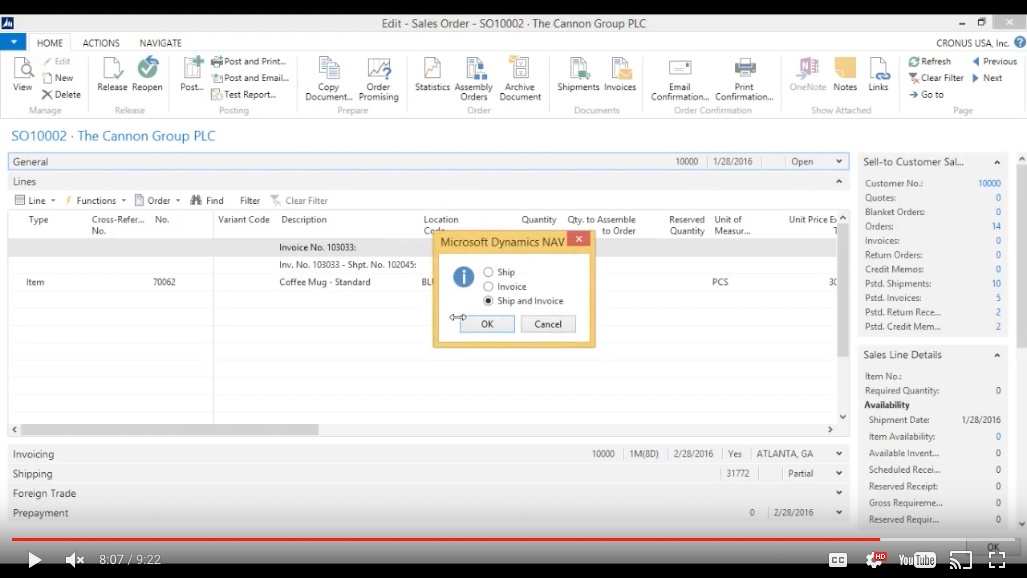Switch to the HOME tab
Screen dimensions: 1027x578
pos(50,43)
